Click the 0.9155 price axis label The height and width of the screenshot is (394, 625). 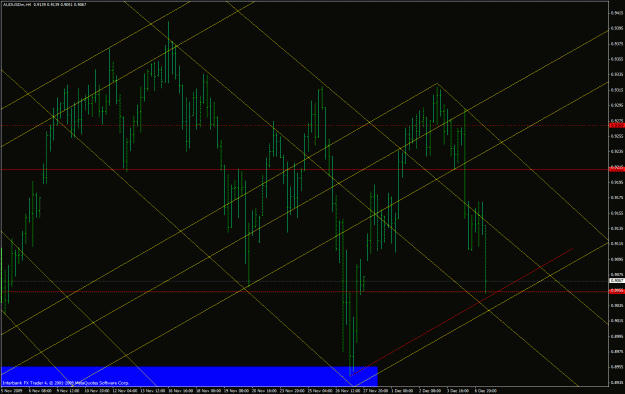click(617, 213)
